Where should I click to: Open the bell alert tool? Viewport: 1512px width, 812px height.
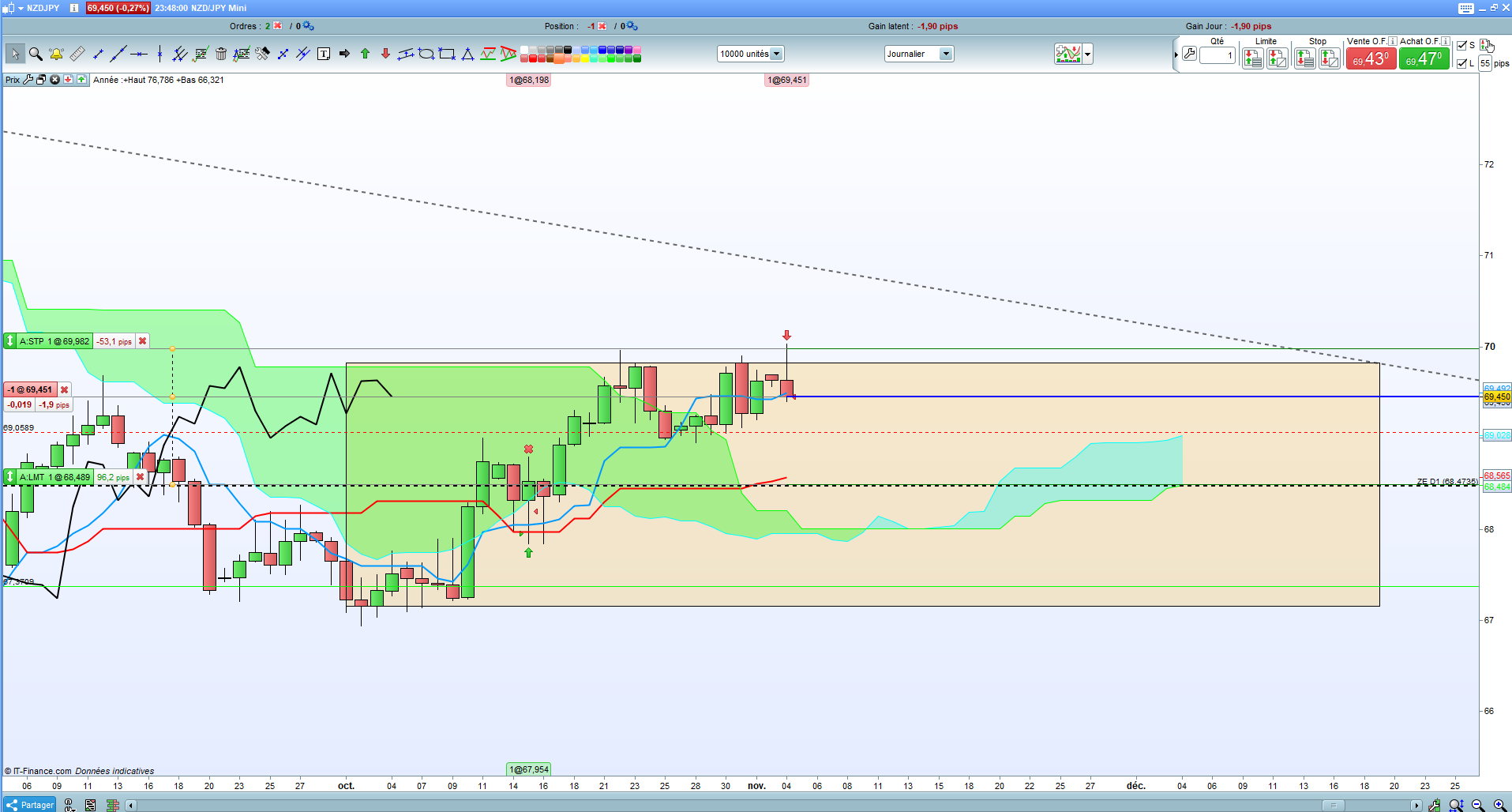(x=56, y=54)
